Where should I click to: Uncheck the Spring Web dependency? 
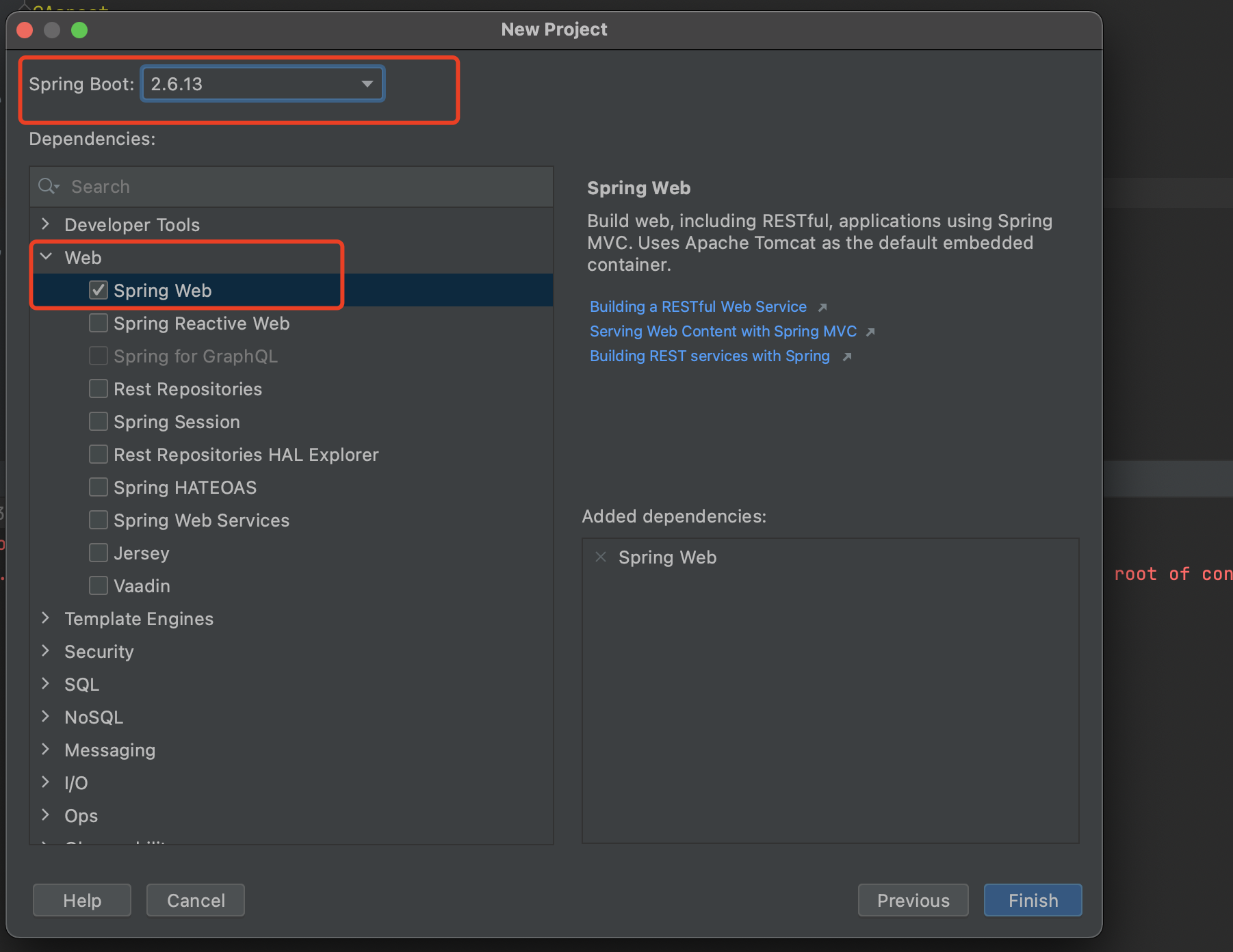pyautogui.click(x=98, y=289)
